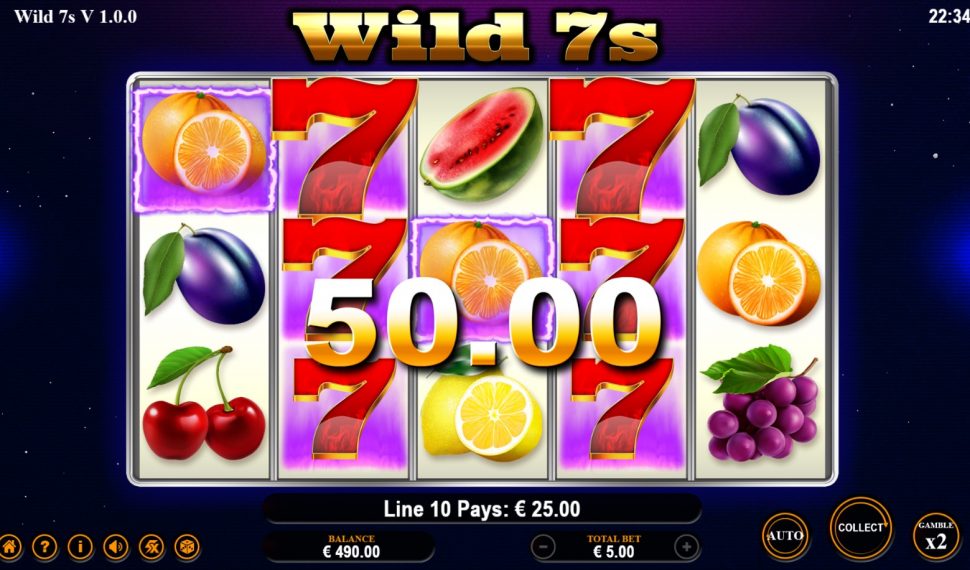Start AUTO spin mode

click(x=786, y=536)
